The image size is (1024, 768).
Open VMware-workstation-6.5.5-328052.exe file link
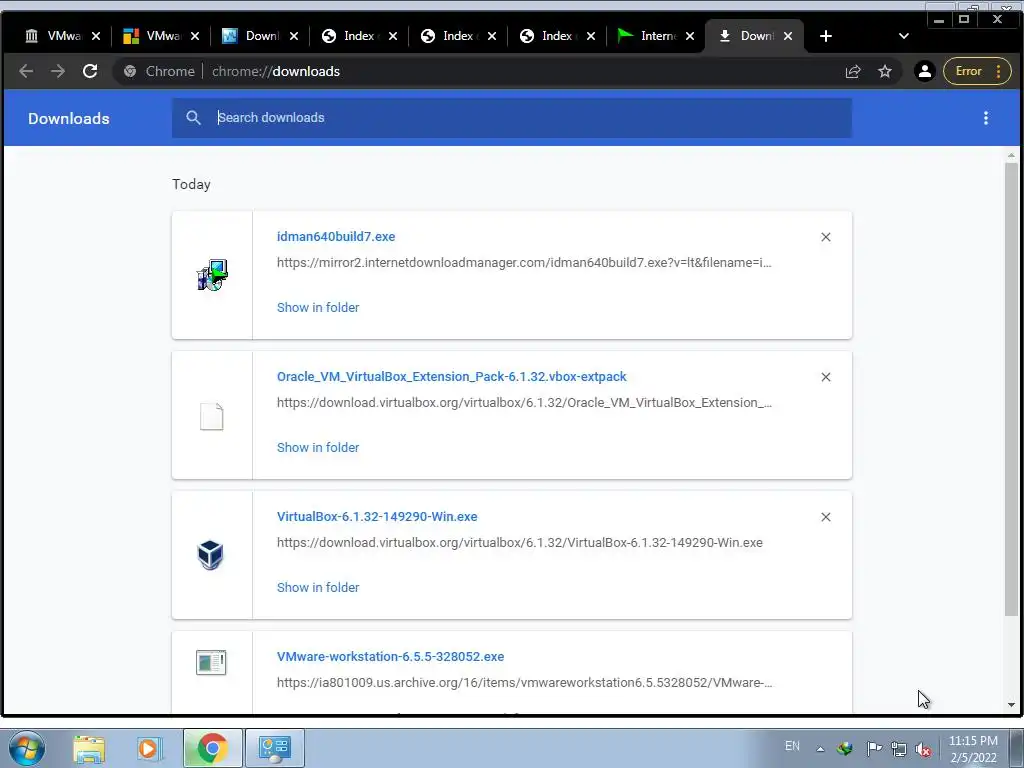[391, 656]
